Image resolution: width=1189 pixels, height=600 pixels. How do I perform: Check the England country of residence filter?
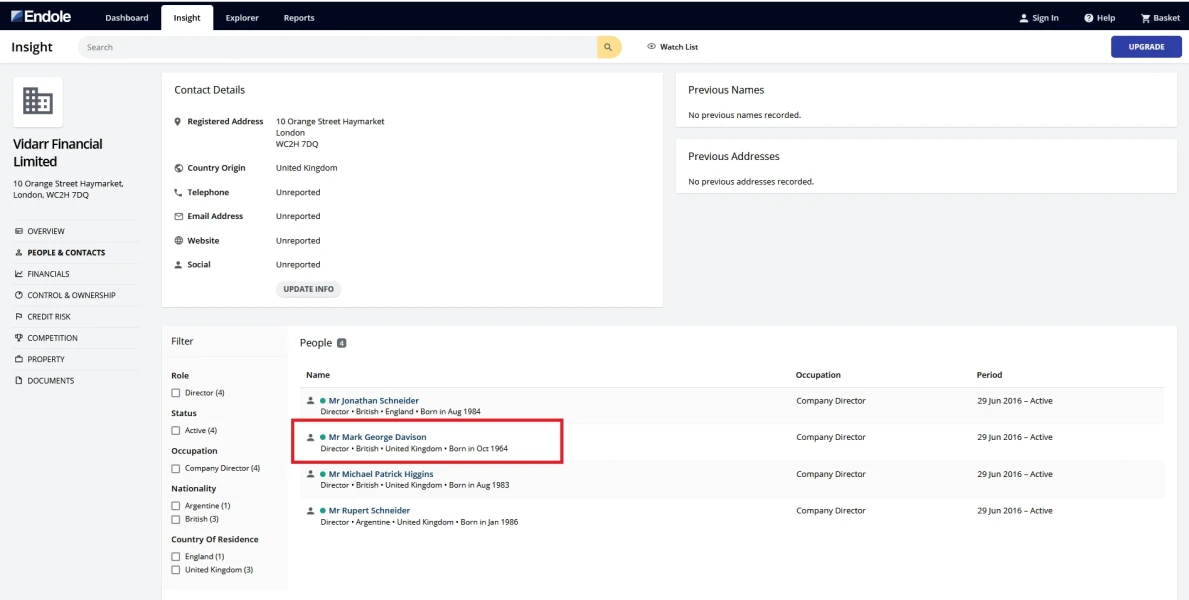pos(176,557)
